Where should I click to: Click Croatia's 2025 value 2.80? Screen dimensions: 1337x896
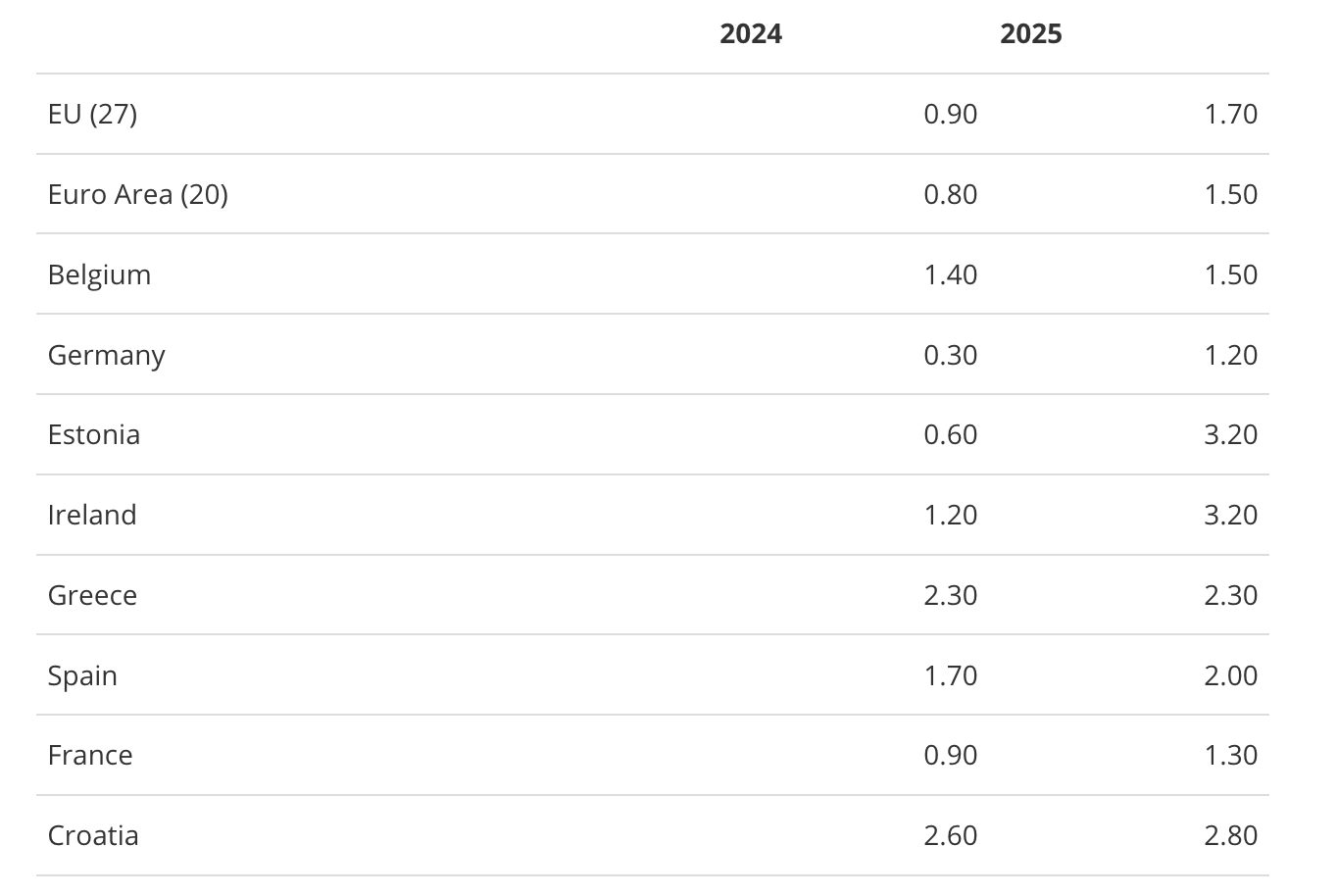tap(1231, 835)
